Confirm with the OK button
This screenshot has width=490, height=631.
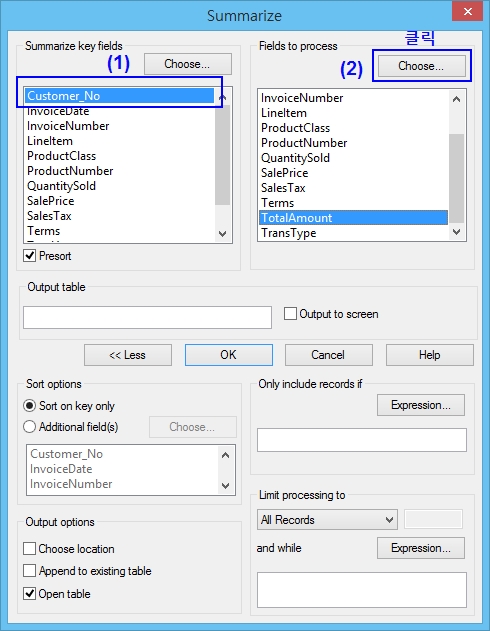pos(229,355)
